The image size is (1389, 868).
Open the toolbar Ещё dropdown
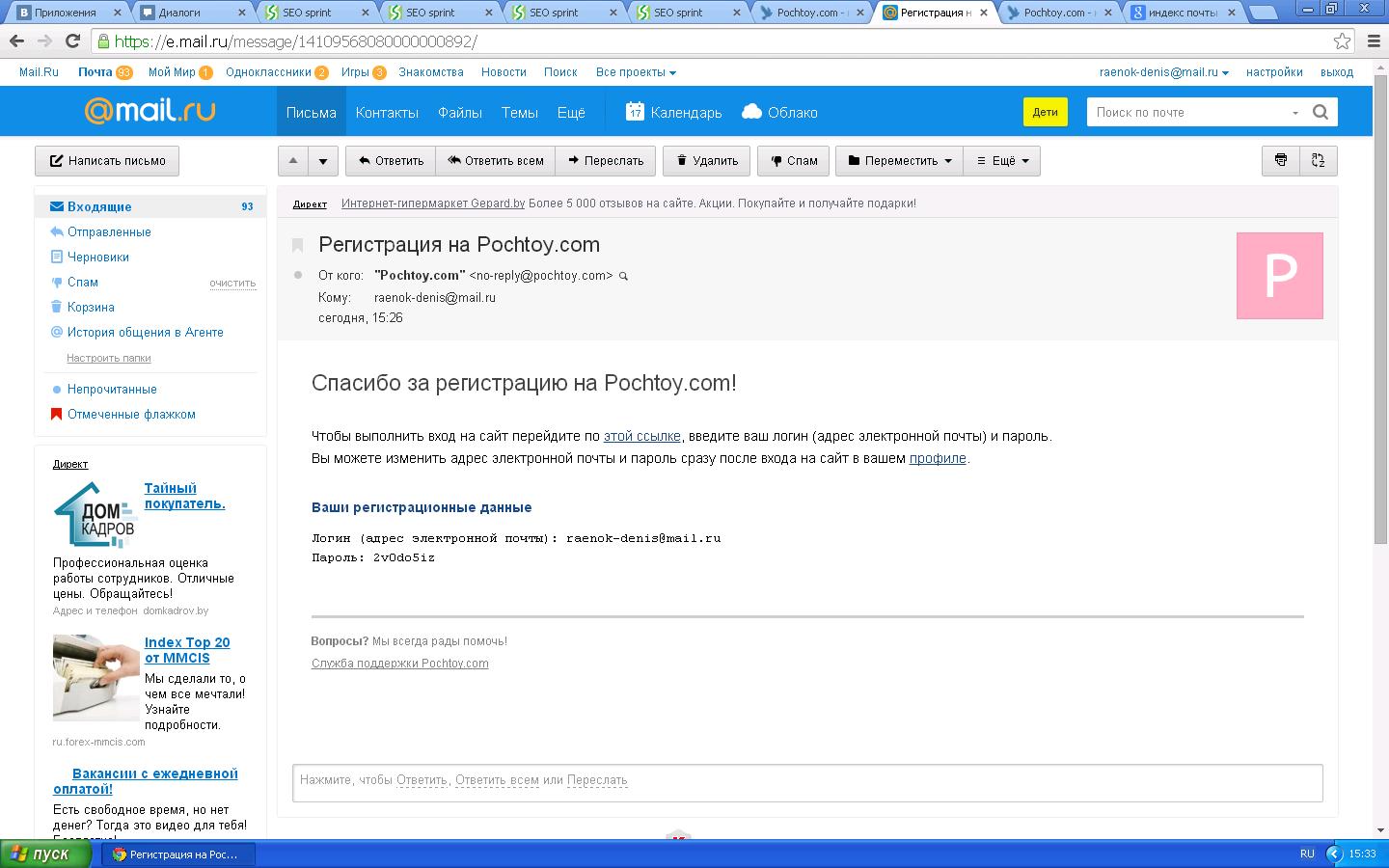point(1002,161)
